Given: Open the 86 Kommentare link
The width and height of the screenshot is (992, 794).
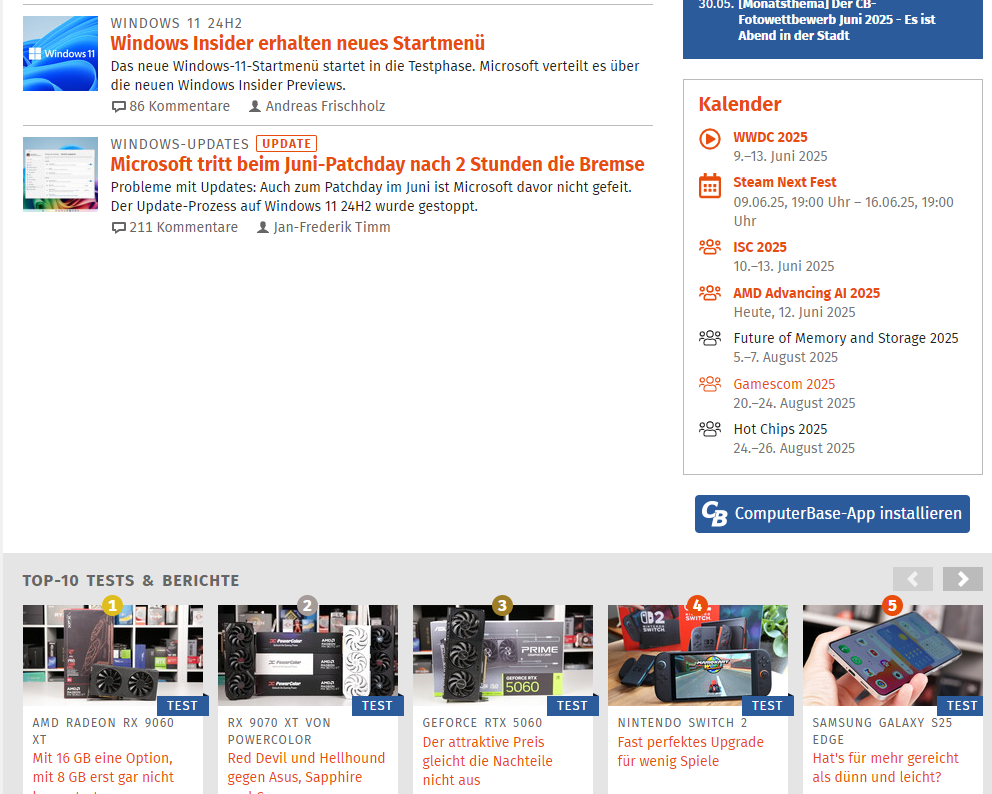Looking at the screenshot, I should coord(180,106).
